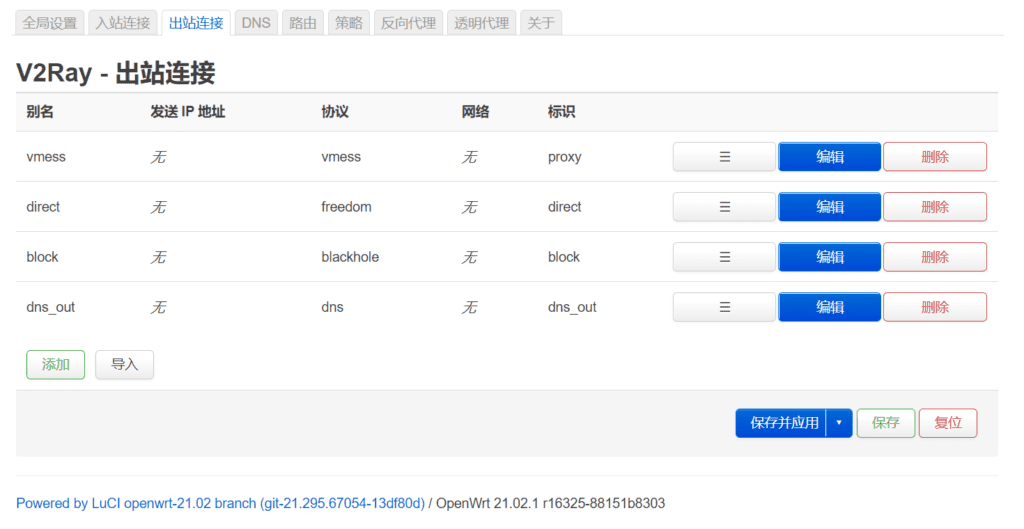1024x529 pixels.
Task: Open the DNS tab
Action: (256, 23)
